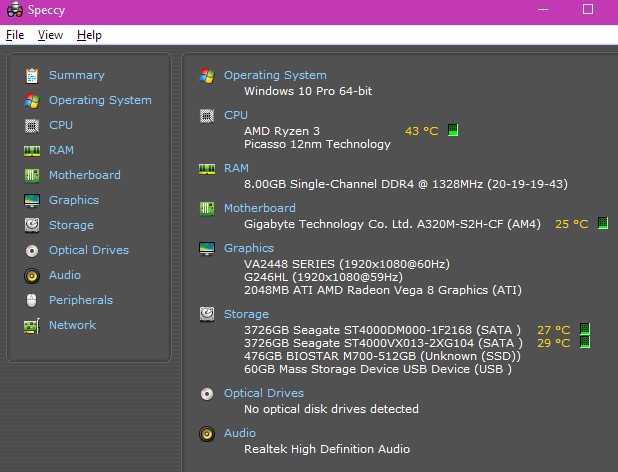
Task: Click the Storage drive icon in sidebar
Action: tap(32, 225)
